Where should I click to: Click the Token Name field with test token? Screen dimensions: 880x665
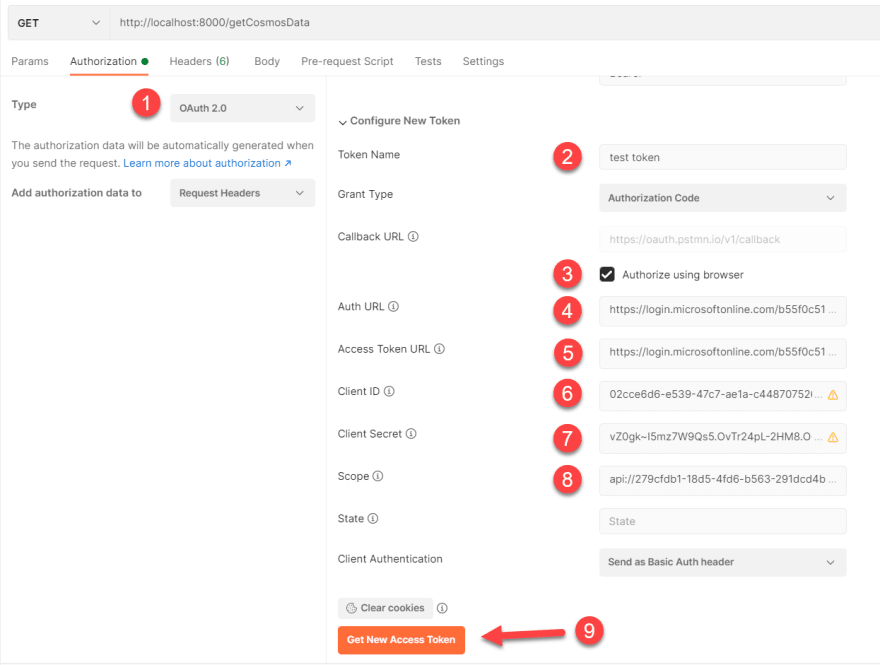click(x=722, y=157)
